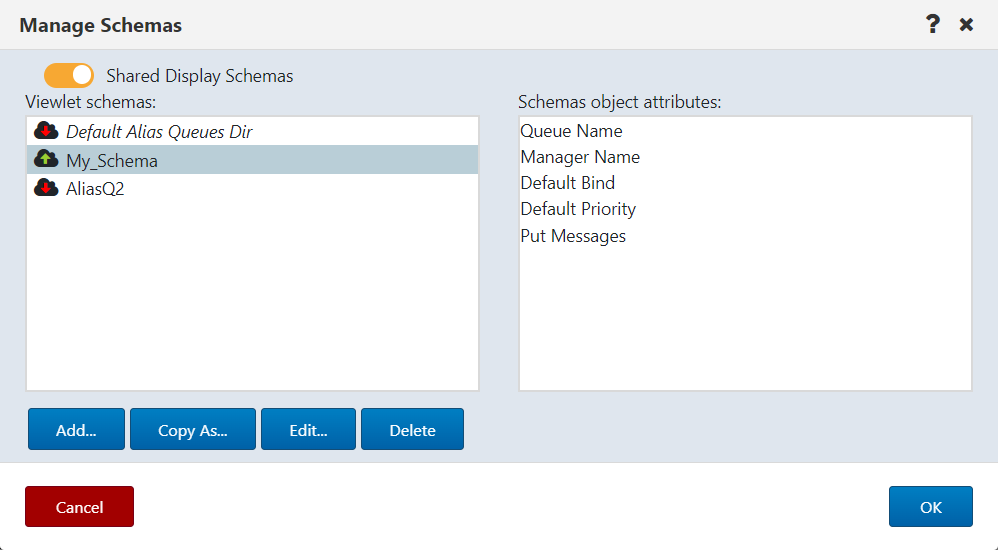Click the red download cloud icon beside Default Alias Queues Dir

tap(46, 130)
